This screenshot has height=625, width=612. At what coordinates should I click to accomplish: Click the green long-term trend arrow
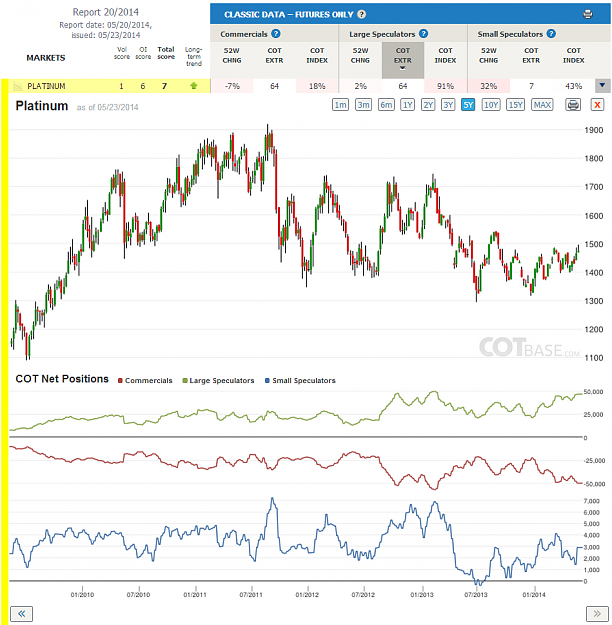tap(194, 86)
